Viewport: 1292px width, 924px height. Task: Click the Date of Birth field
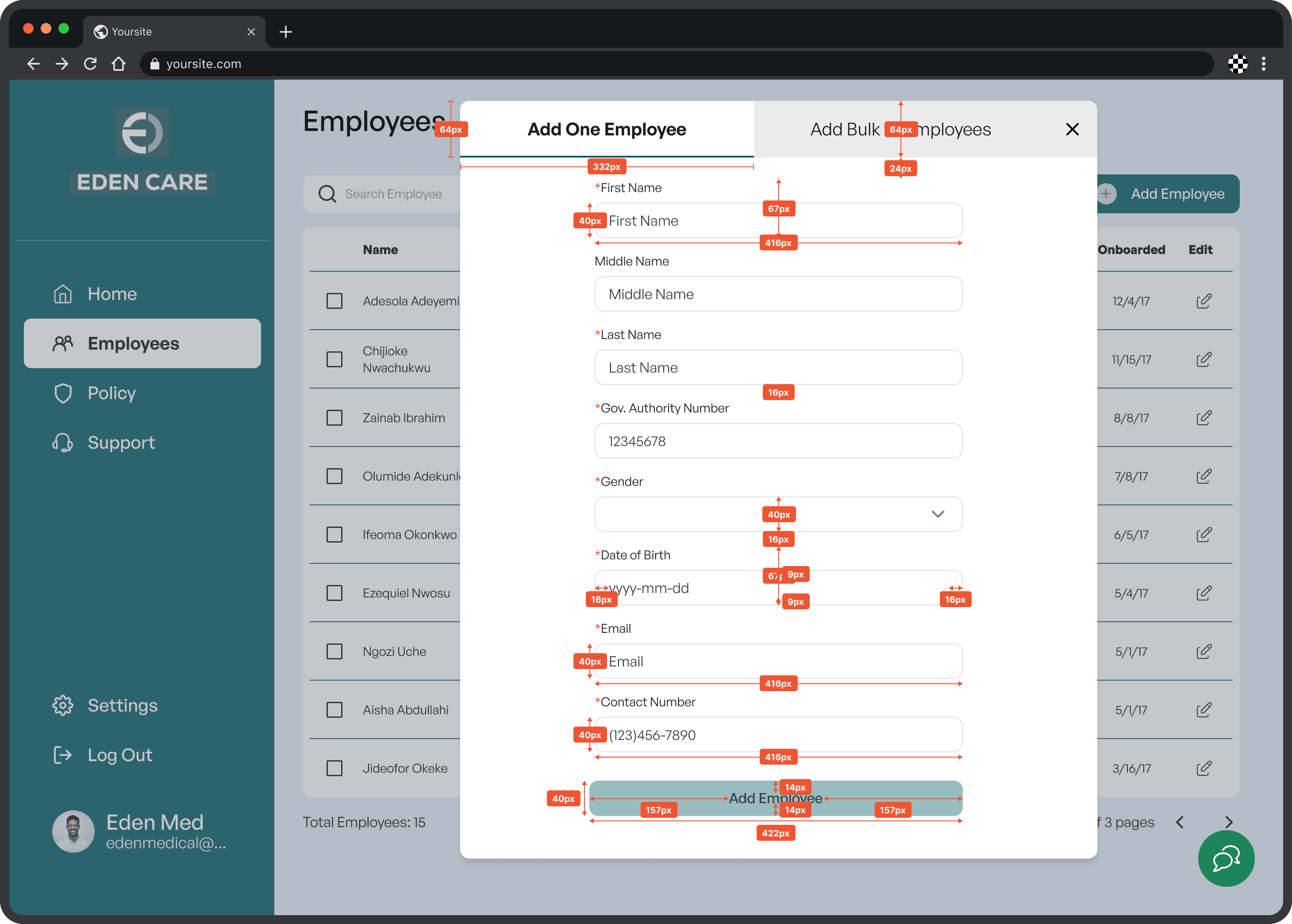point(778,588)
